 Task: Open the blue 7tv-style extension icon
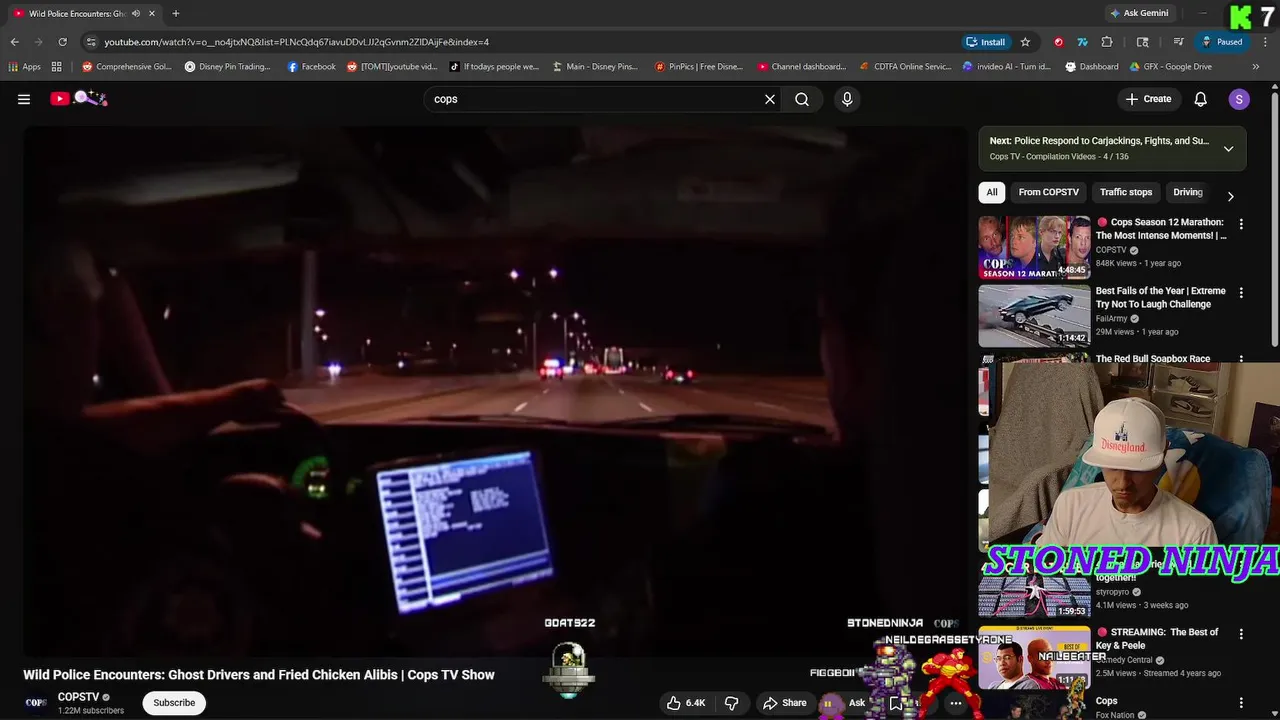tap(1082, 42)
